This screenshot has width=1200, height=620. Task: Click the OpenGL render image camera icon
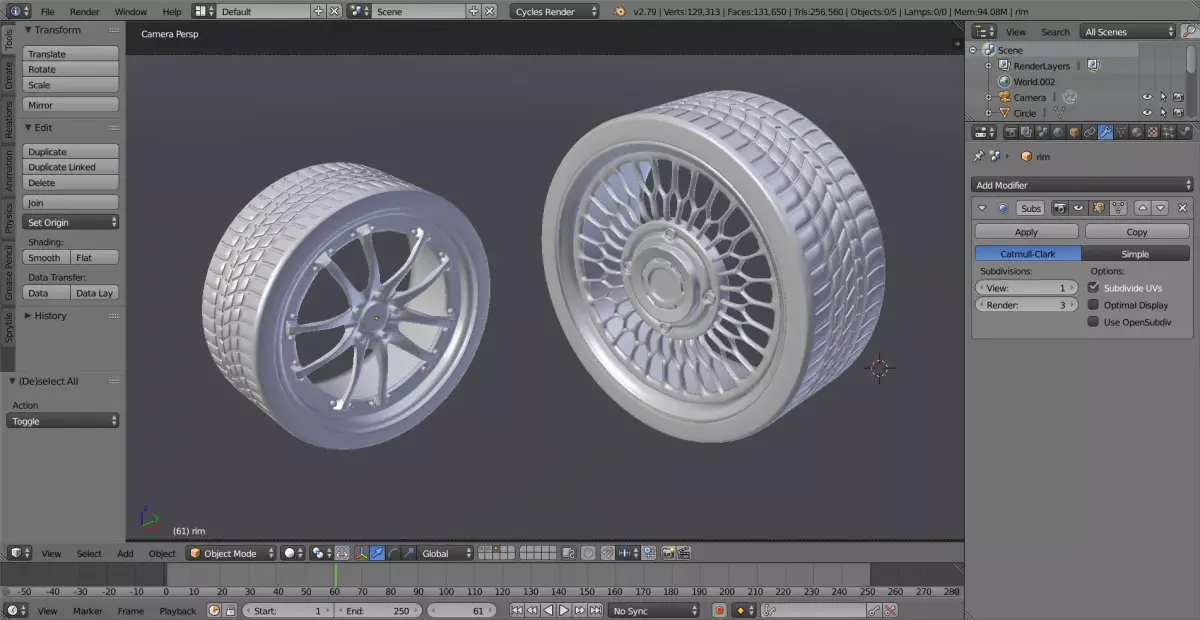coord(668,553)
